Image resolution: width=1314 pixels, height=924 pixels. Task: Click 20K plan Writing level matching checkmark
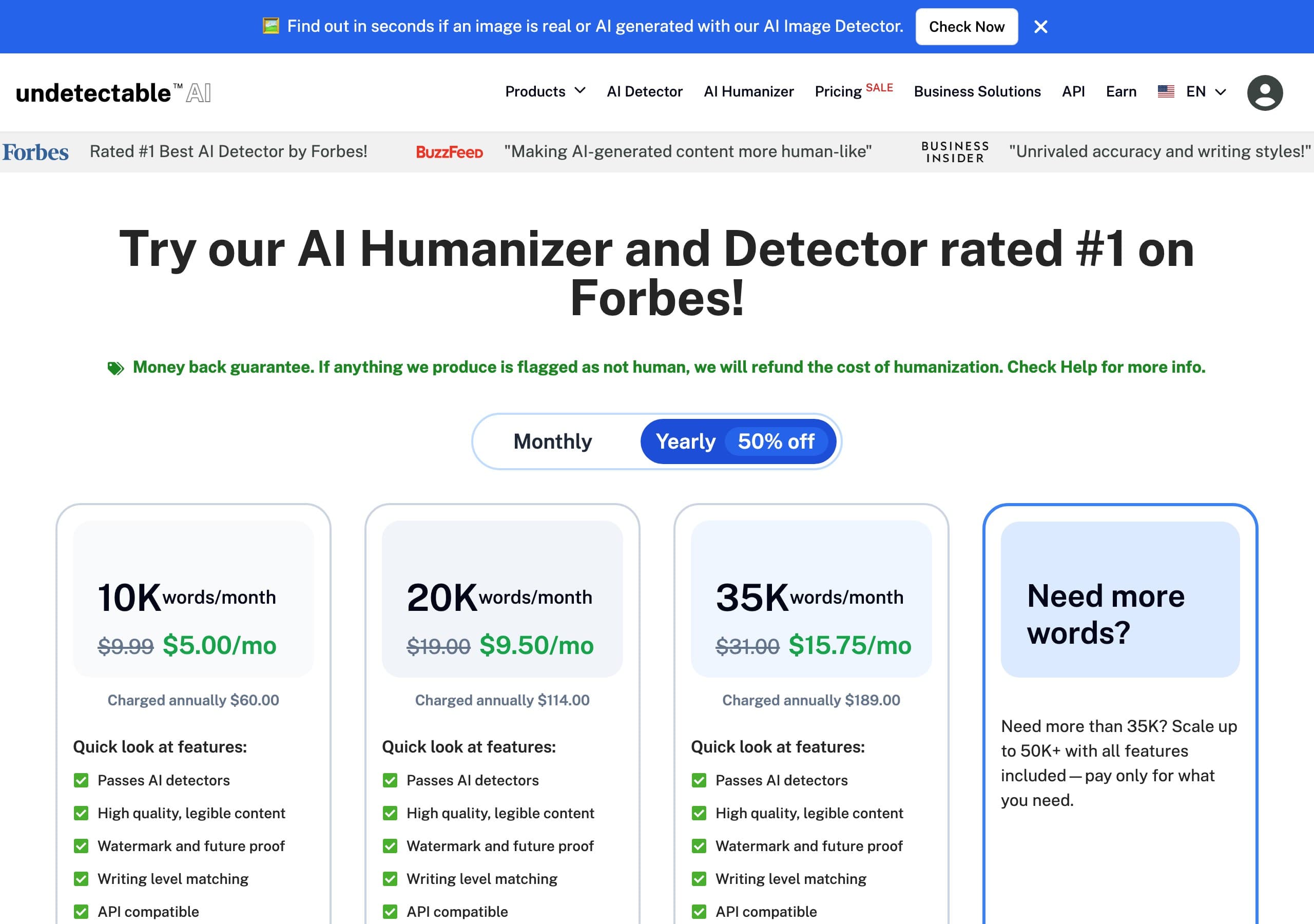click(390, 879)
